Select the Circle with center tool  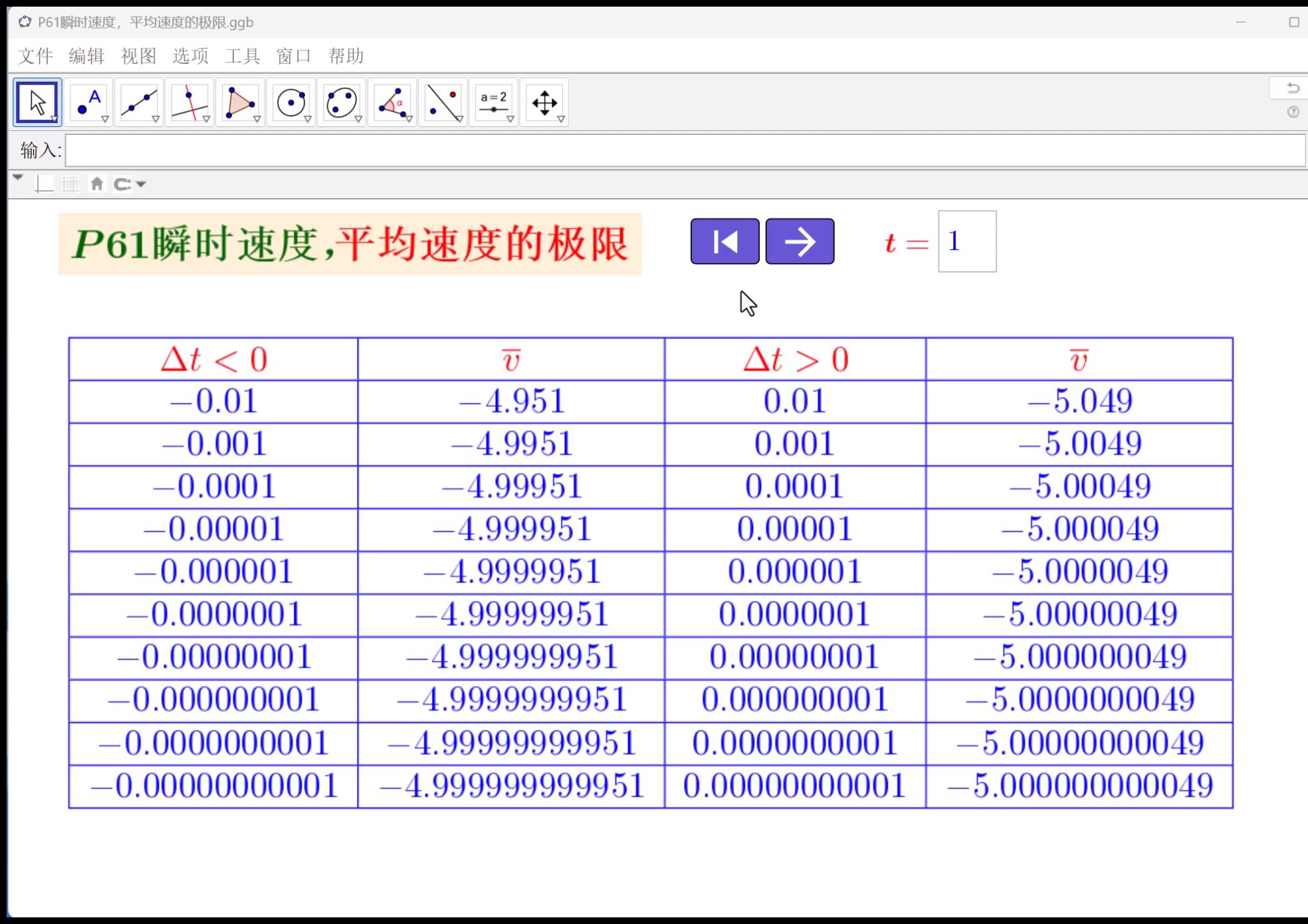(290, 102)
